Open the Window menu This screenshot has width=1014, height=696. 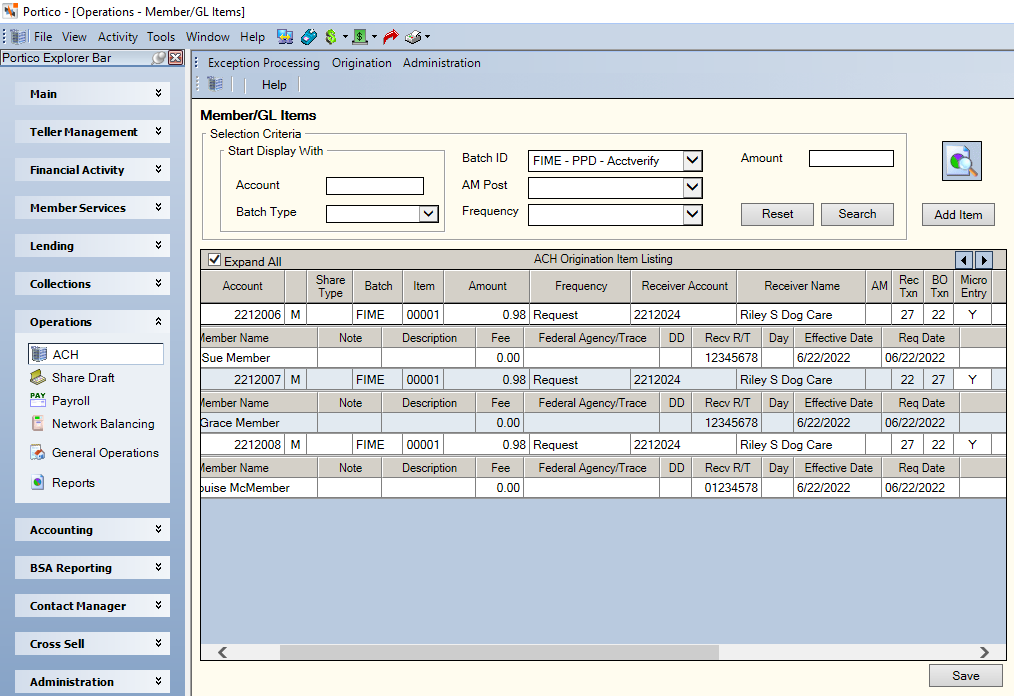coord(208,37)
